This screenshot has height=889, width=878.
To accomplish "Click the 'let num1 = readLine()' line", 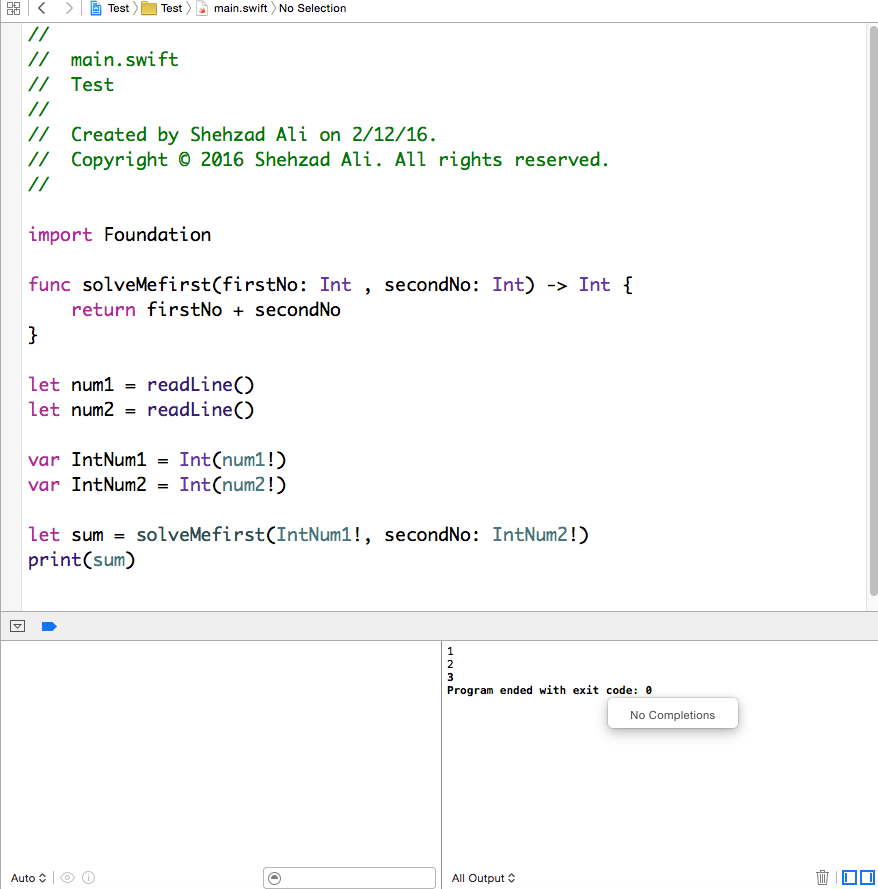I will [141, 384].
